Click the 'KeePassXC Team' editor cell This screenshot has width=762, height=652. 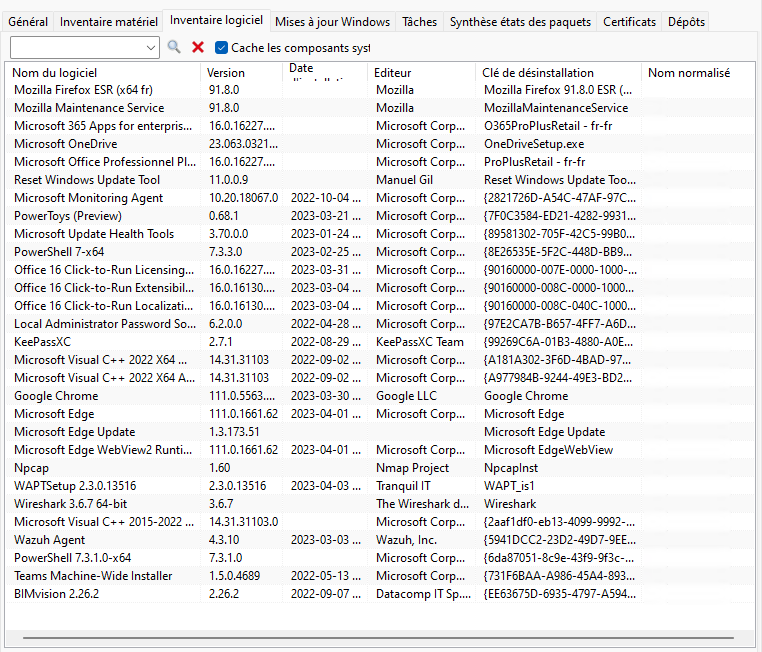tap(419, 342)
